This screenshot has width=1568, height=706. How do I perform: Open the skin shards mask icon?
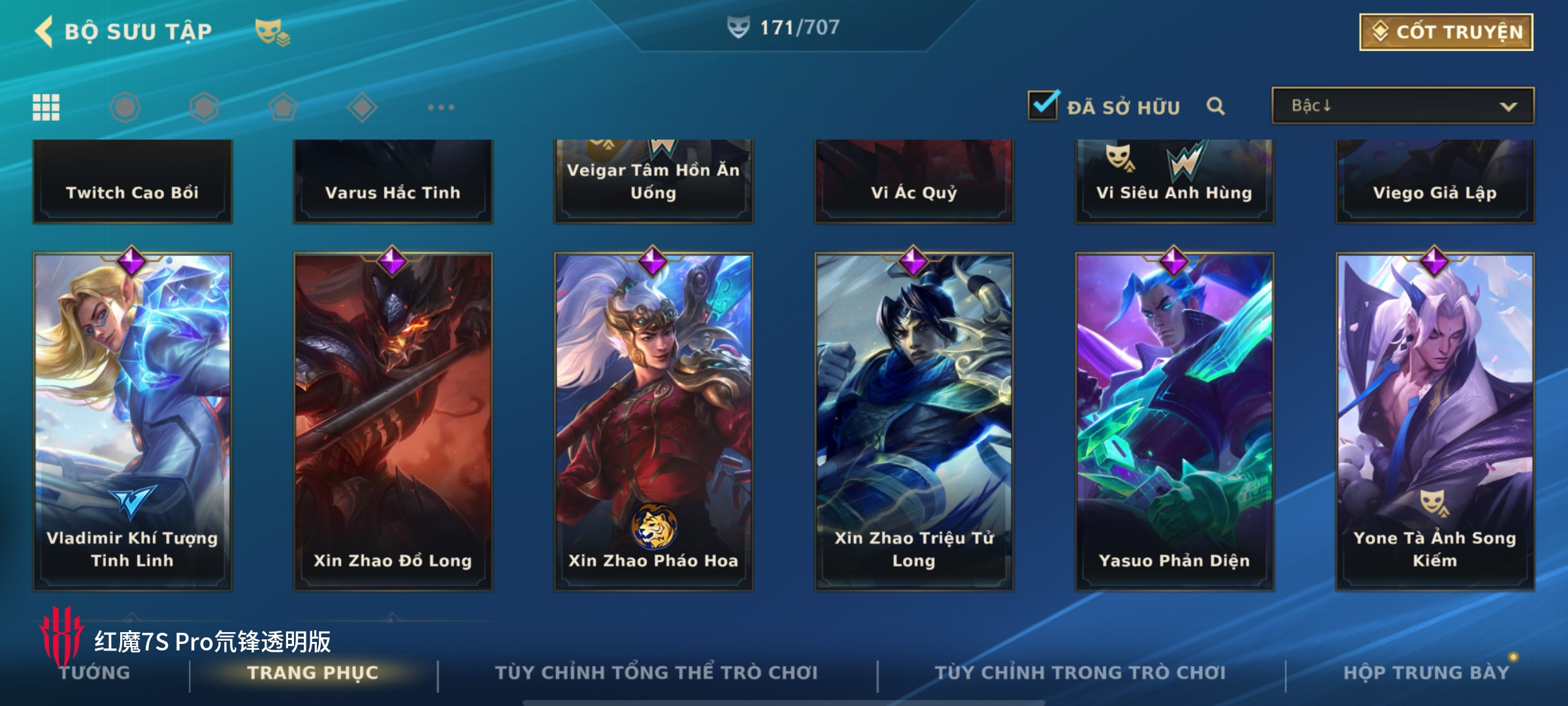[x=272, y=32]
